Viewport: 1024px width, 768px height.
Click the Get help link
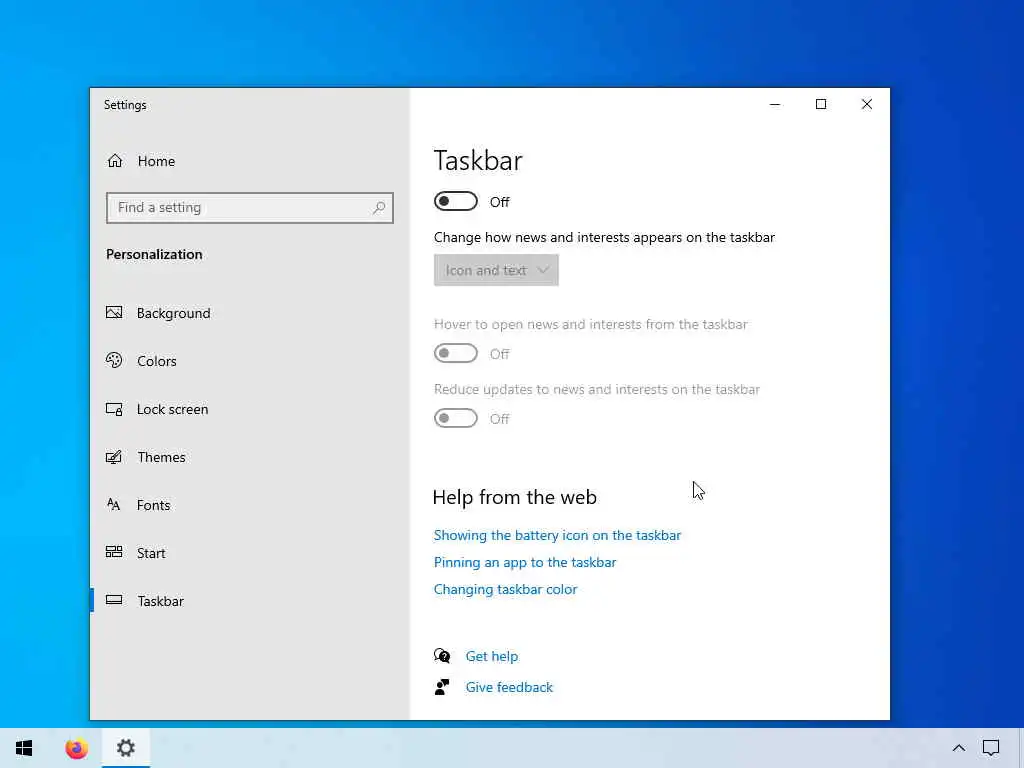492,656
